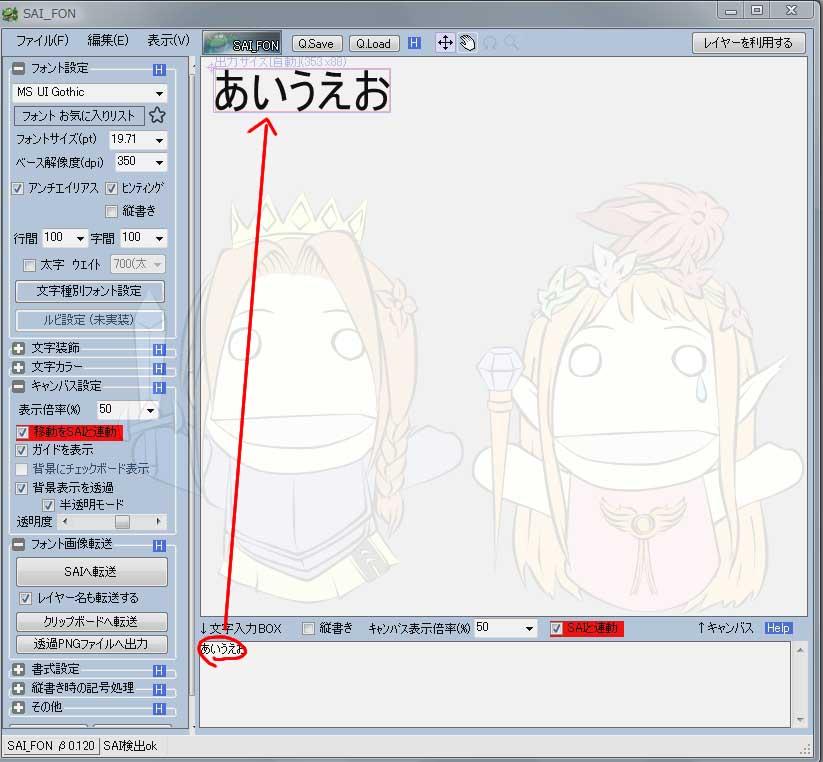Expand the 縦書き時の記号処理 section
This screenshot has width=823, height=762.
tap(18, 689)
